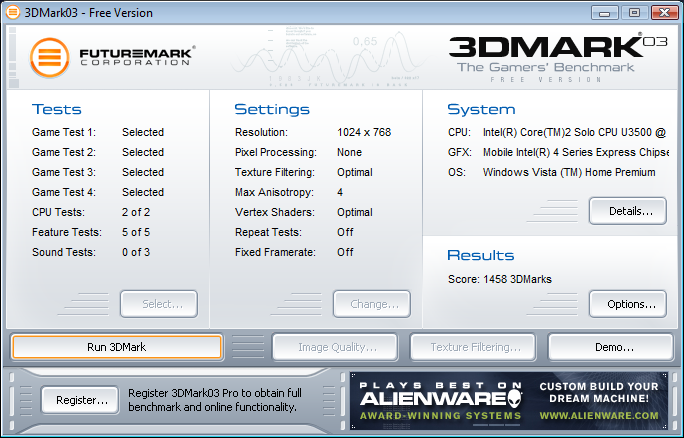Click the Sound Tests '0 of 3' value
The image size is (684, 438).
pos(136,253)
